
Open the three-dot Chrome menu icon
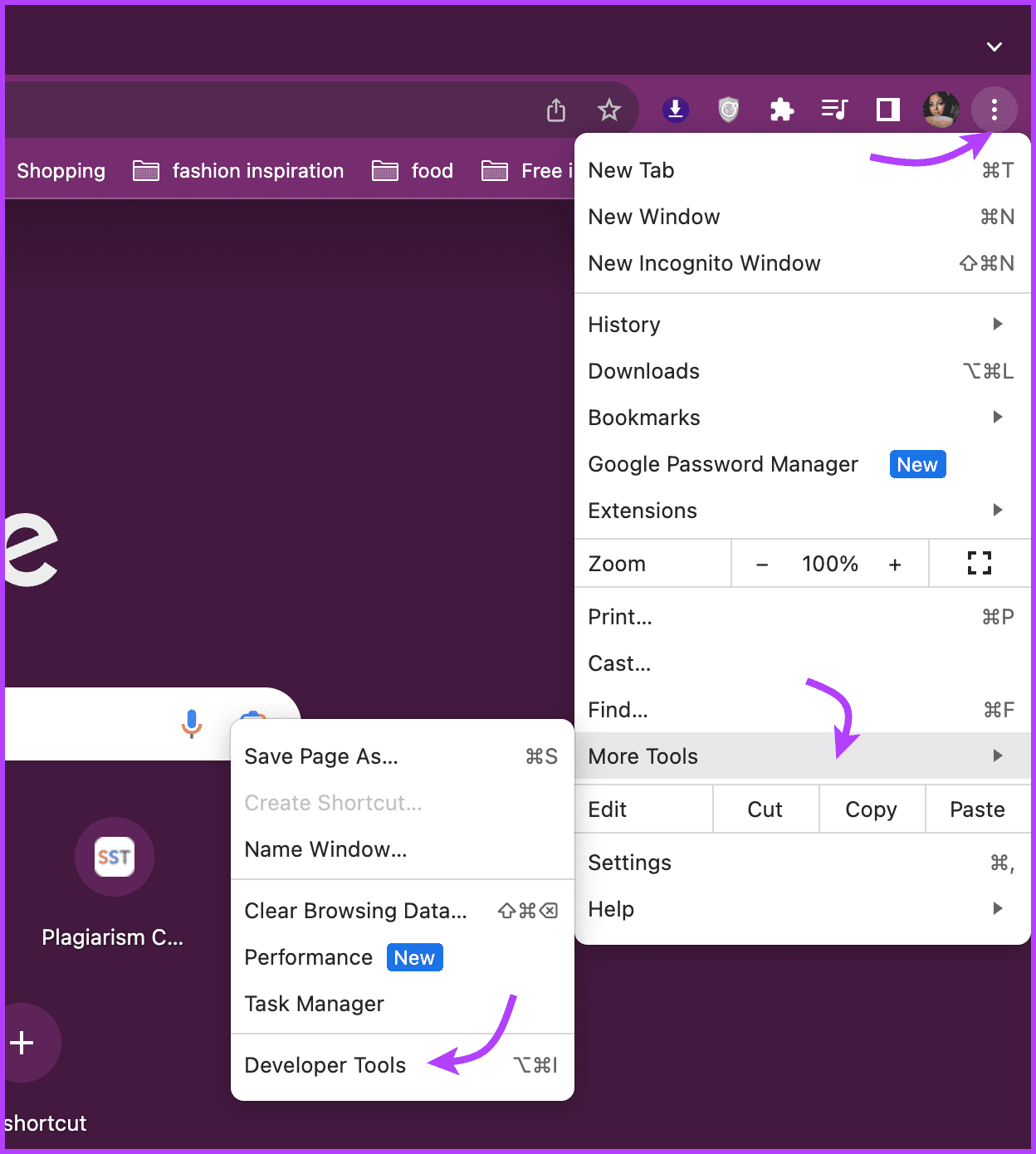[x=994, y=109]
